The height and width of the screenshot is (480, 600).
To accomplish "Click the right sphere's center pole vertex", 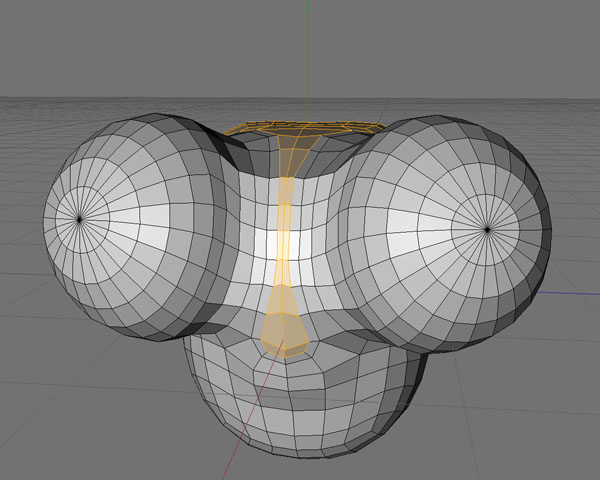I will [487, 230].
